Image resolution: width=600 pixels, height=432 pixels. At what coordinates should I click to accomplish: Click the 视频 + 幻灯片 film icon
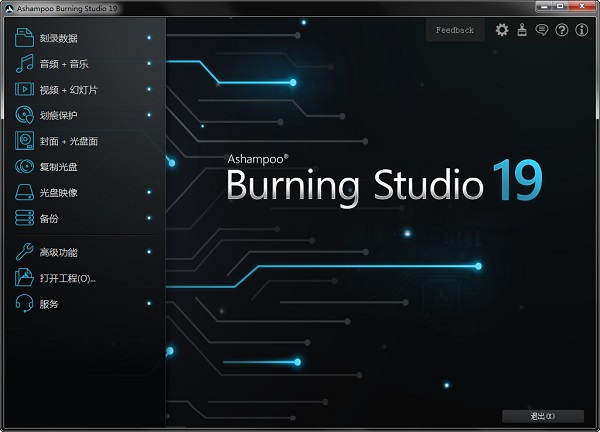point(24,89)
